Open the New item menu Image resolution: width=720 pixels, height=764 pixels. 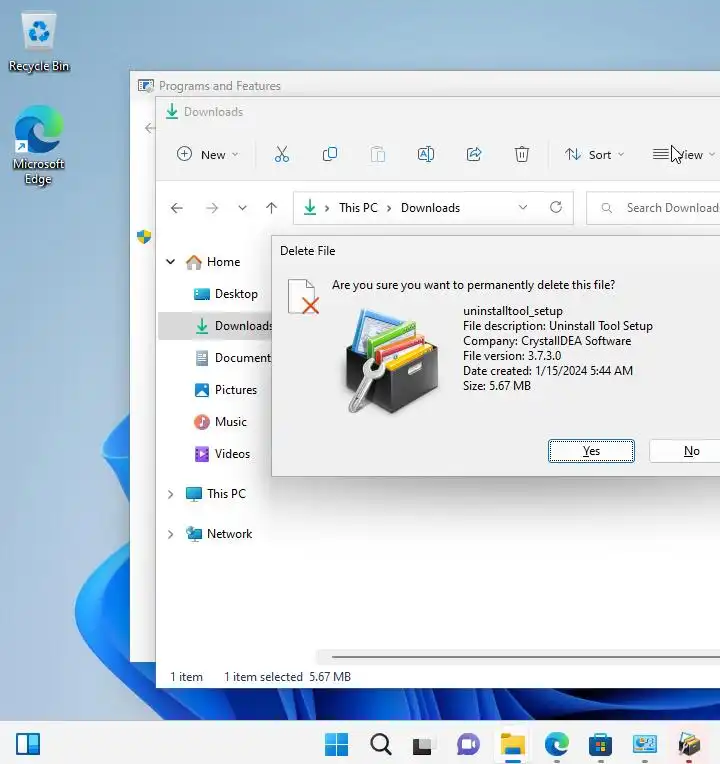click(208, 154)
